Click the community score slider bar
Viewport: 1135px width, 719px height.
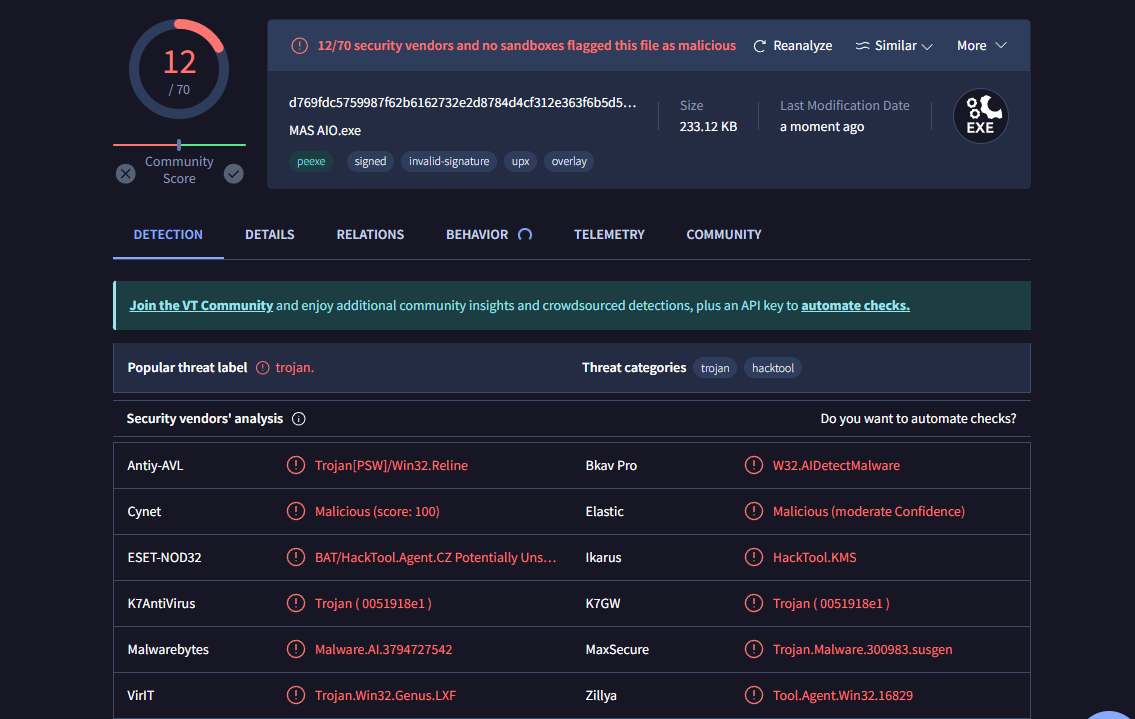coord(179,145)
